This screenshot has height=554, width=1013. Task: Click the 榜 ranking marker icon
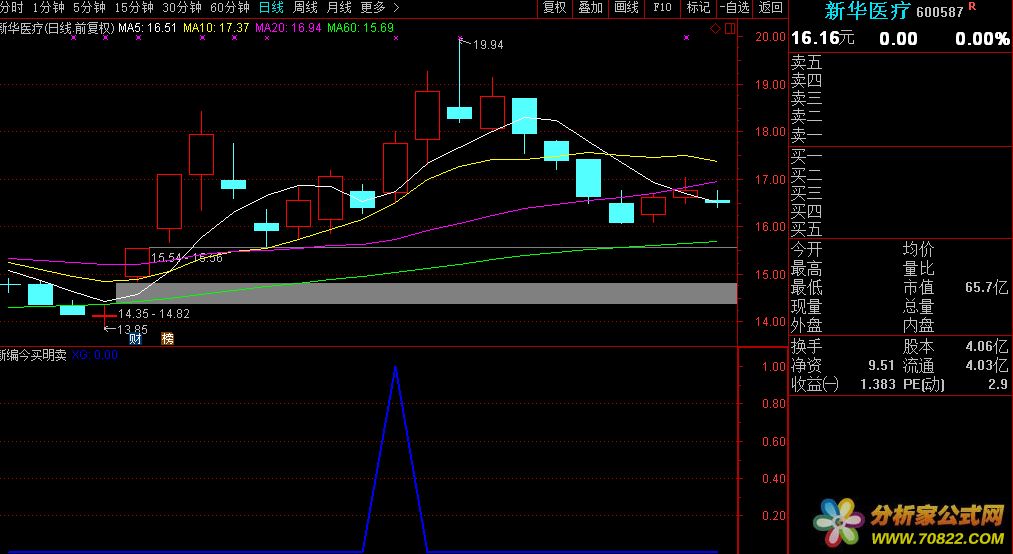(167, 338)
